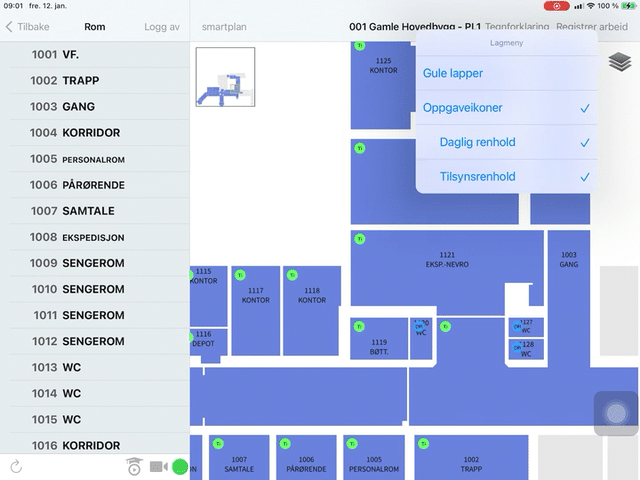Enable the Gule lapper layer
The width and height of the screenshot is (640, 480).
tap(506, 73)
